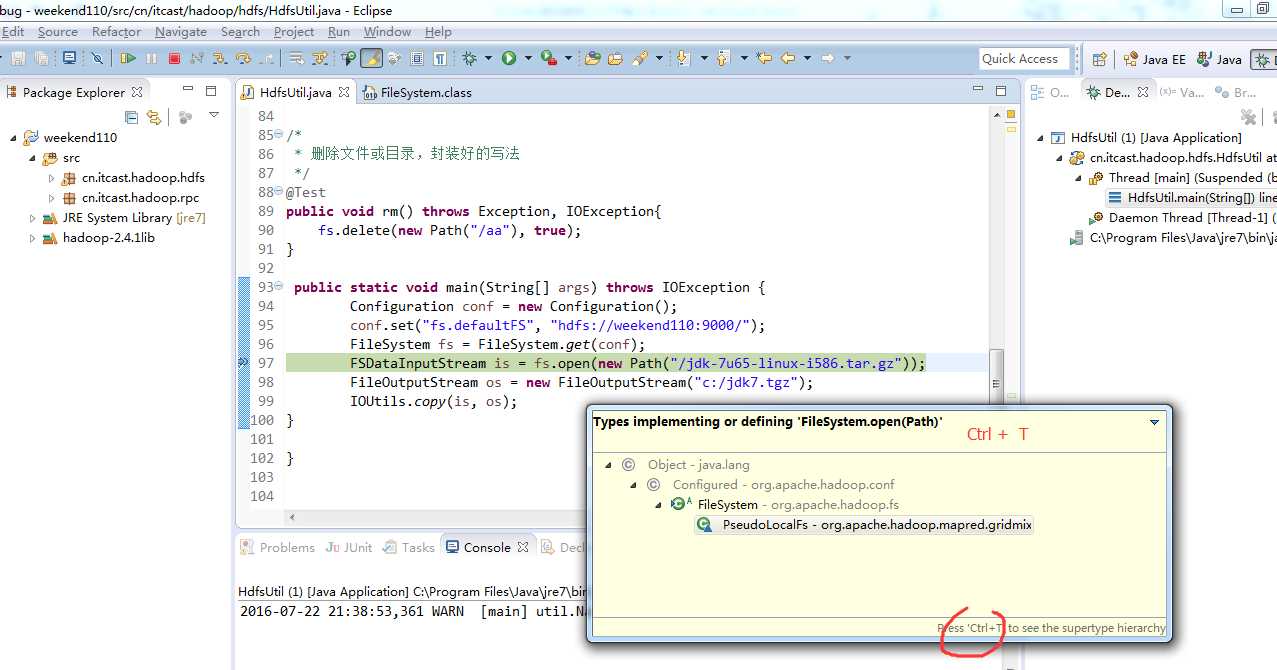1277x670 pixels.
Task: Open the hierarchy popup view menu
Action: pyautogui.click(x=1154, y=422)
